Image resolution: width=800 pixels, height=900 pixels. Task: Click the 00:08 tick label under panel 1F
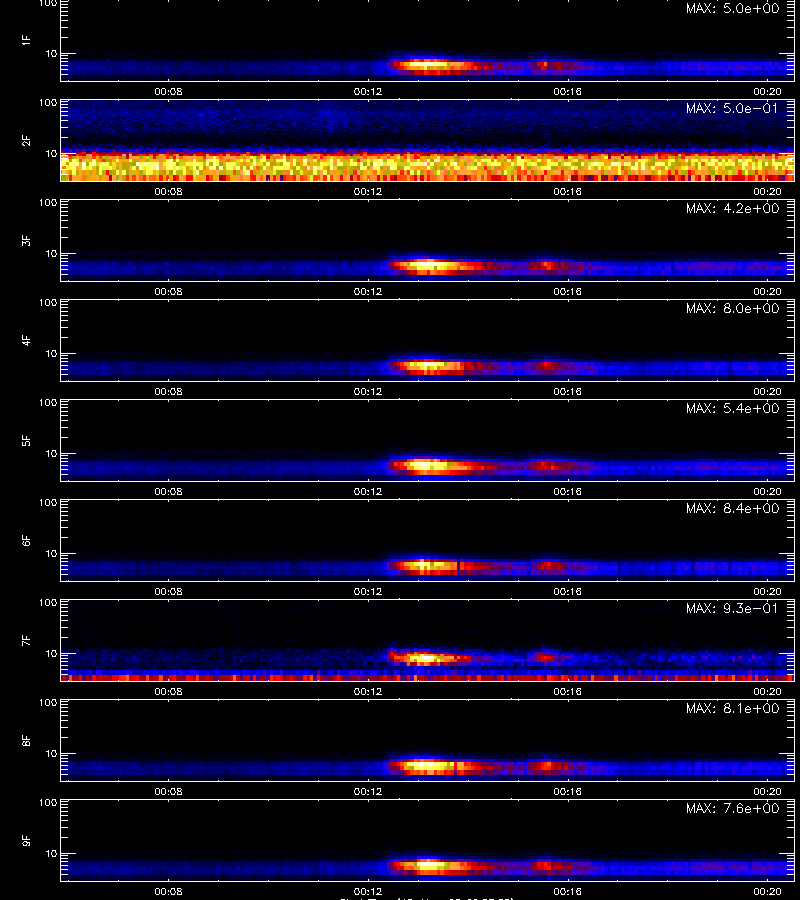pos(168,92)
